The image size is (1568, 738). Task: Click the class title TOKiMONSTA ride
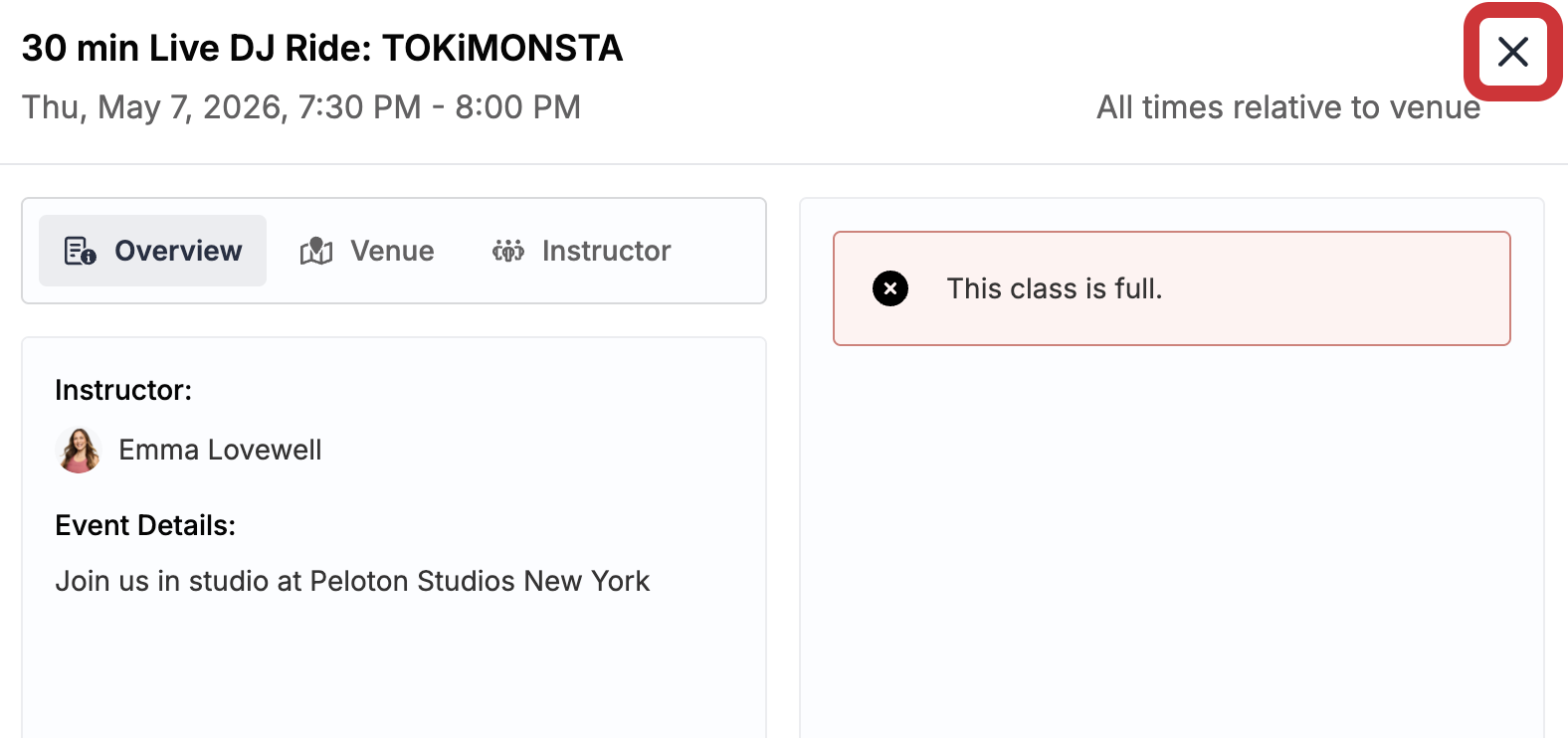(x=323, y=47)
